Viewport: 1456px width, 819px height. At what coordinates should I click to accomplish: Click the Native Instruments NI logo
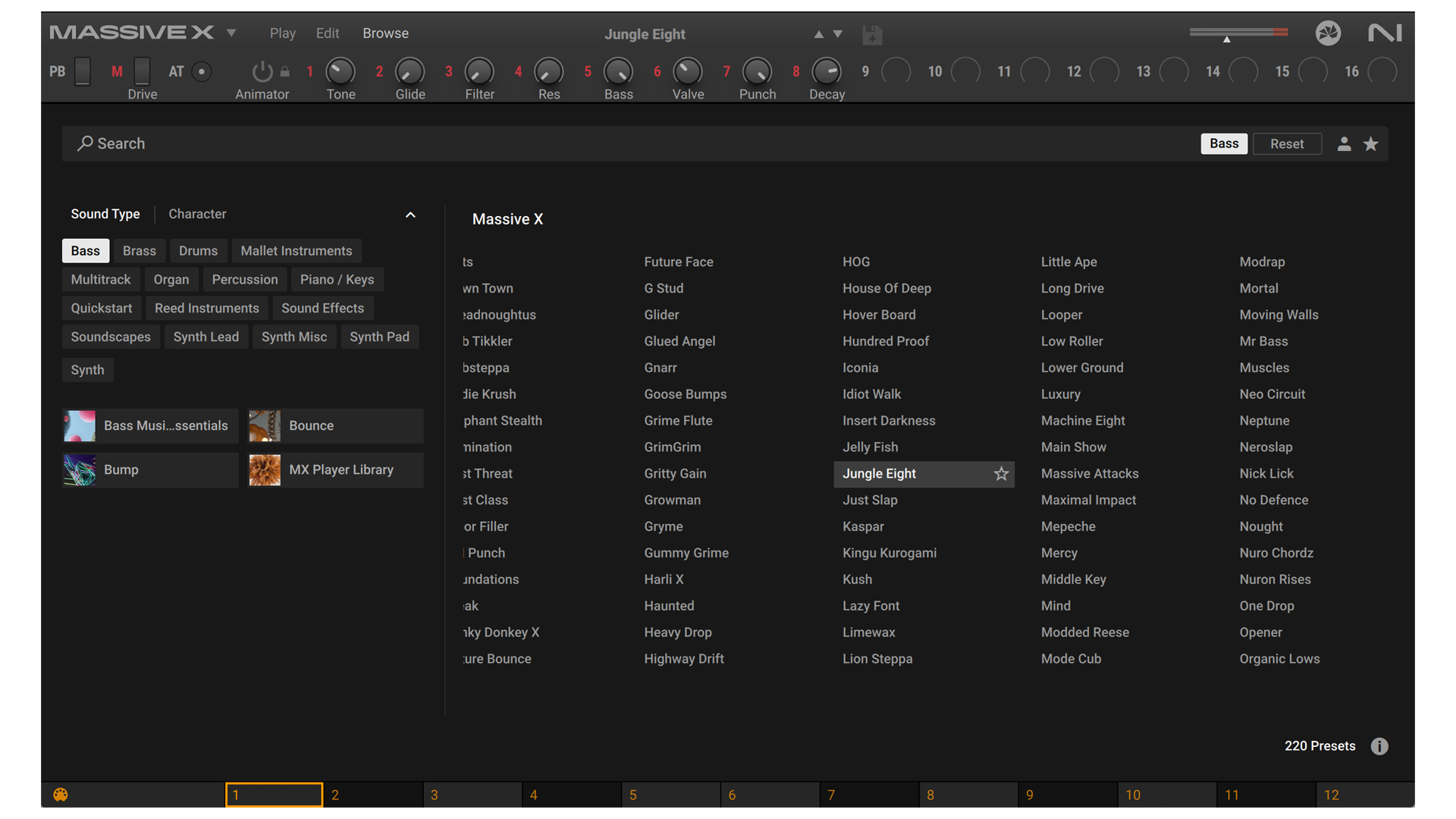[1385, 33]
